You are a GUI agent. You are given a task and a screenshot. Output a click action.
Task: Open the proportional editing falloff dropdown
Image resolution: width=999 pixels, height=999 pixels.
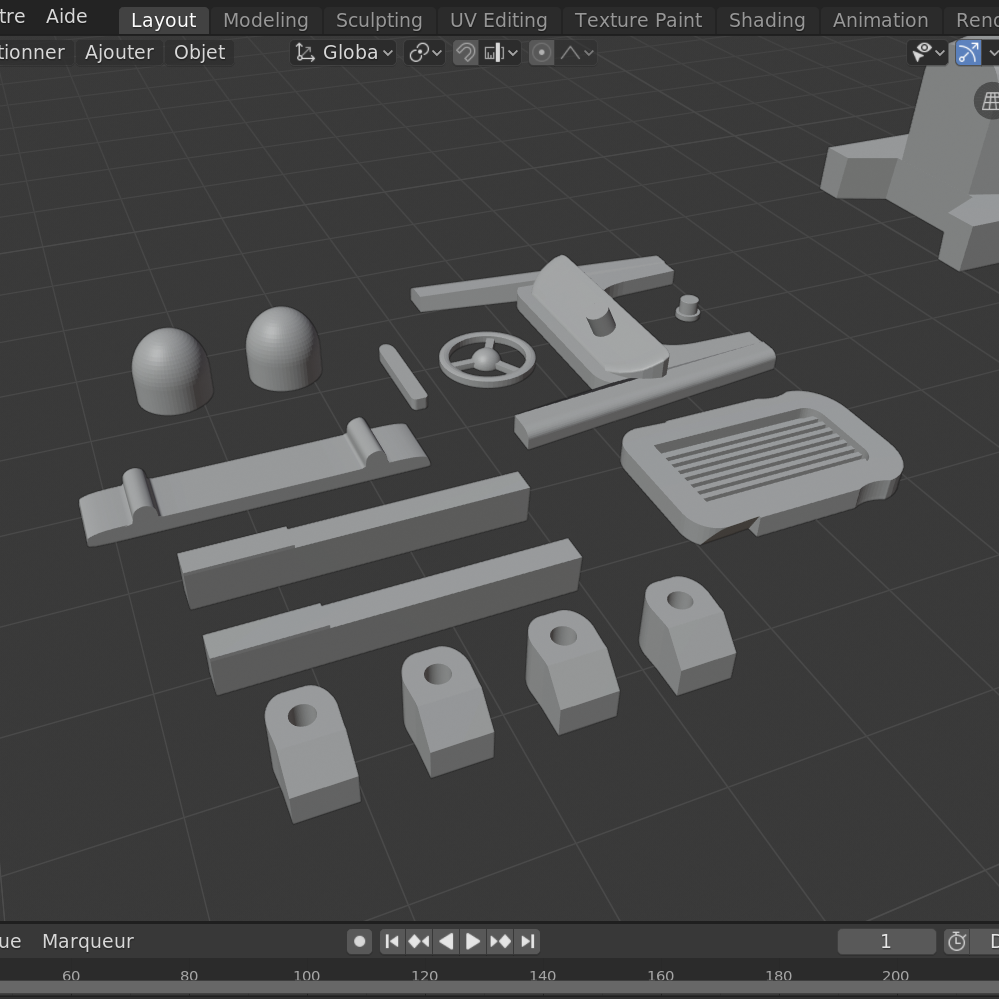(x=577, y=52)
